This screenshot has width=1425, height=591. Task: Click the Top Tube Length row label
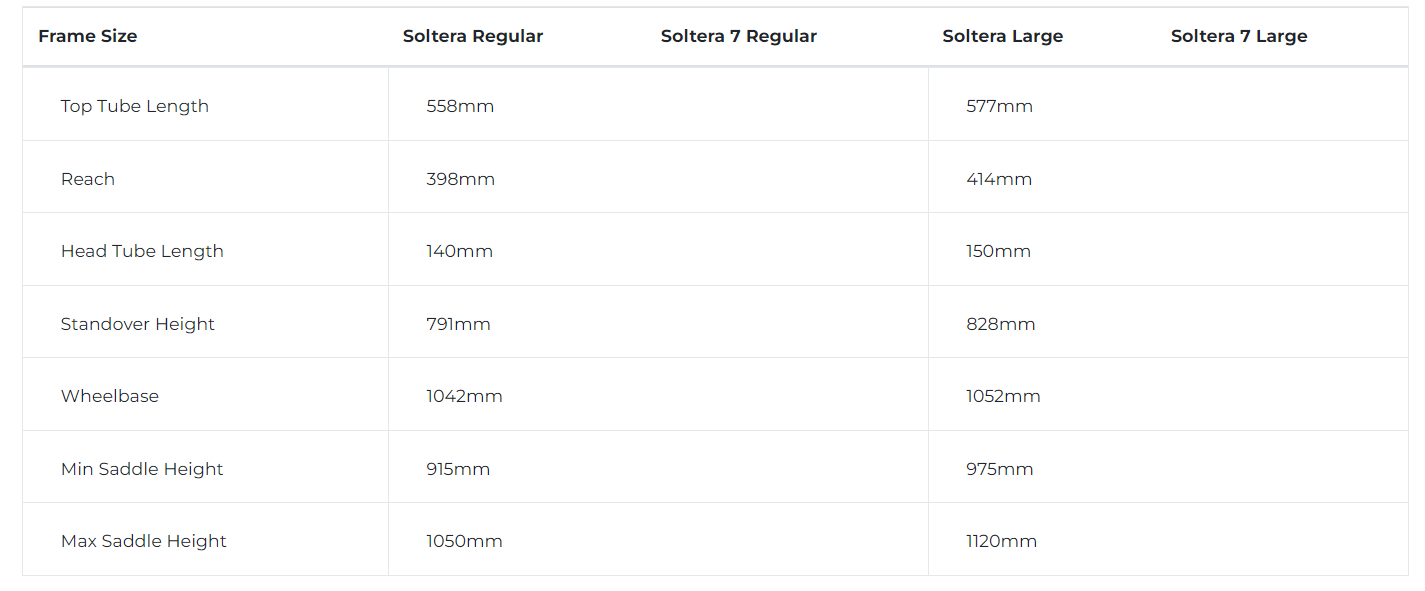(135, 106)
